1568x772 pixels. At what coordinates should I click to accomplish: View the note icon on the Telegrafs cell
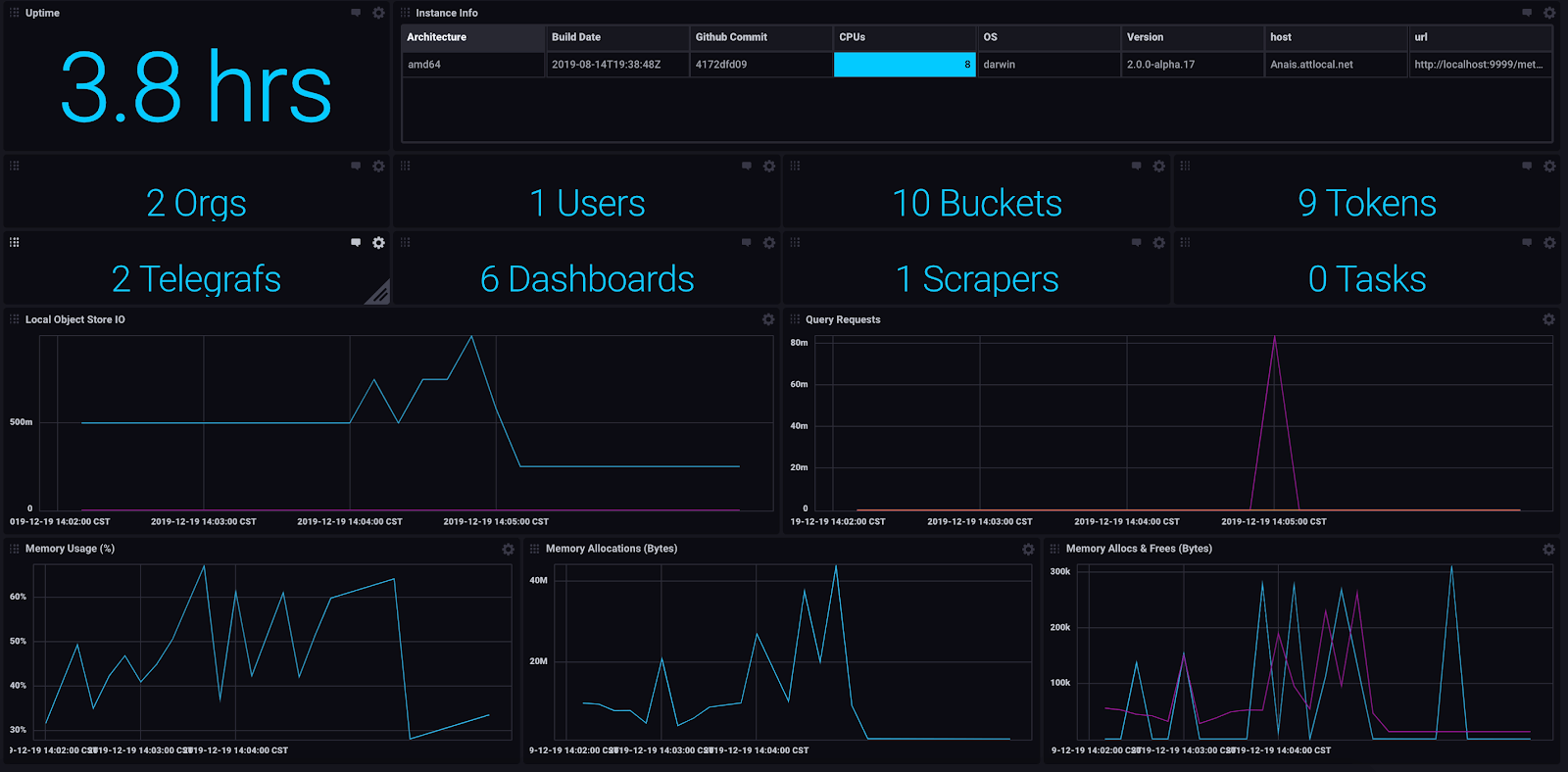pyautogui.click(x=356, y=243)
